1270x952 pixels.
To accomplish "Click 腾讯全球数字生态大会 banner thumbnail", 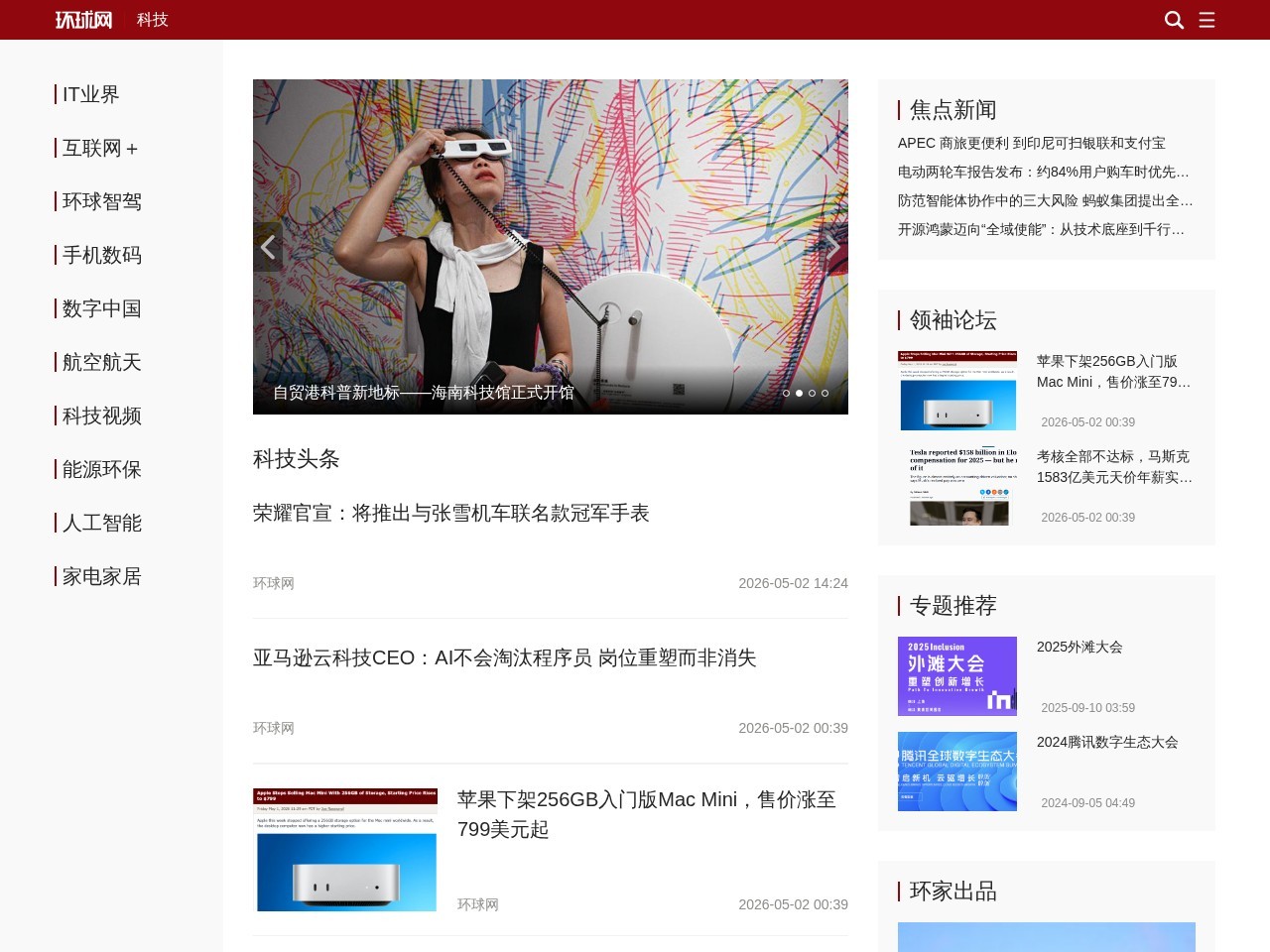I will [957, 772].
